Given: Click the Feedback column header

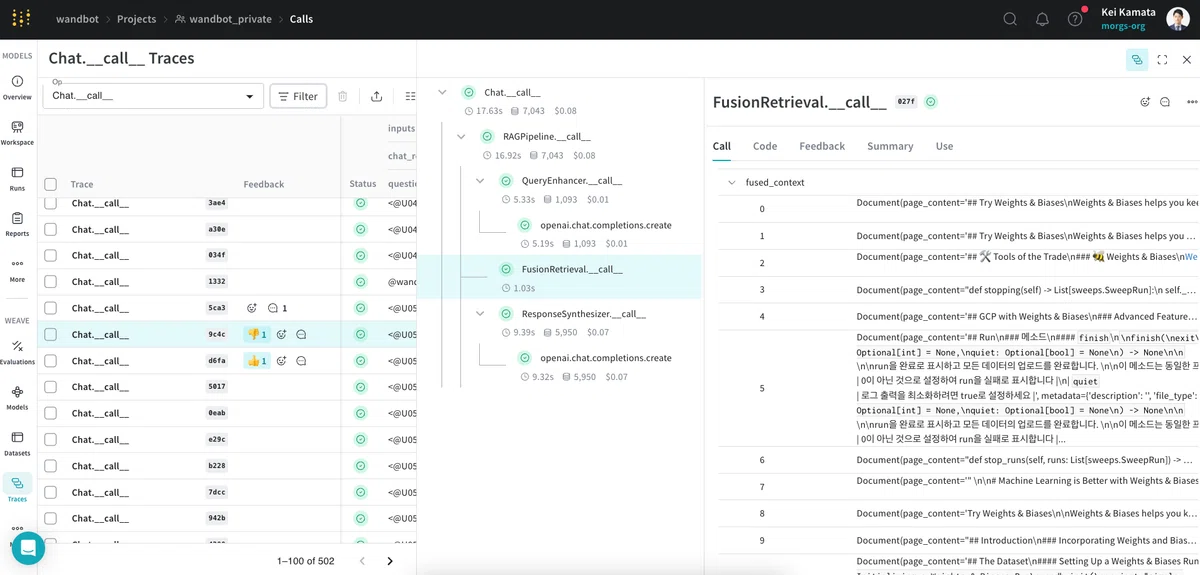Looking at the screenshot, I should pos(264,184).
